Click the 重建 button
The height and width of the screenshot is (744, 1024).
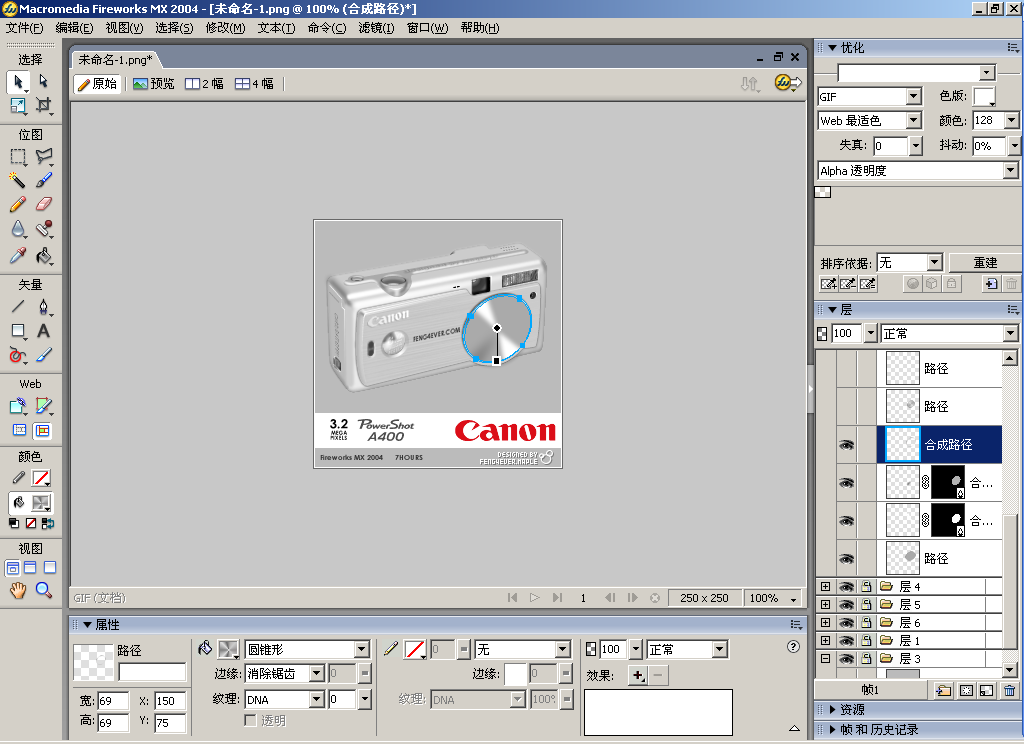click(x=985, y=263)
